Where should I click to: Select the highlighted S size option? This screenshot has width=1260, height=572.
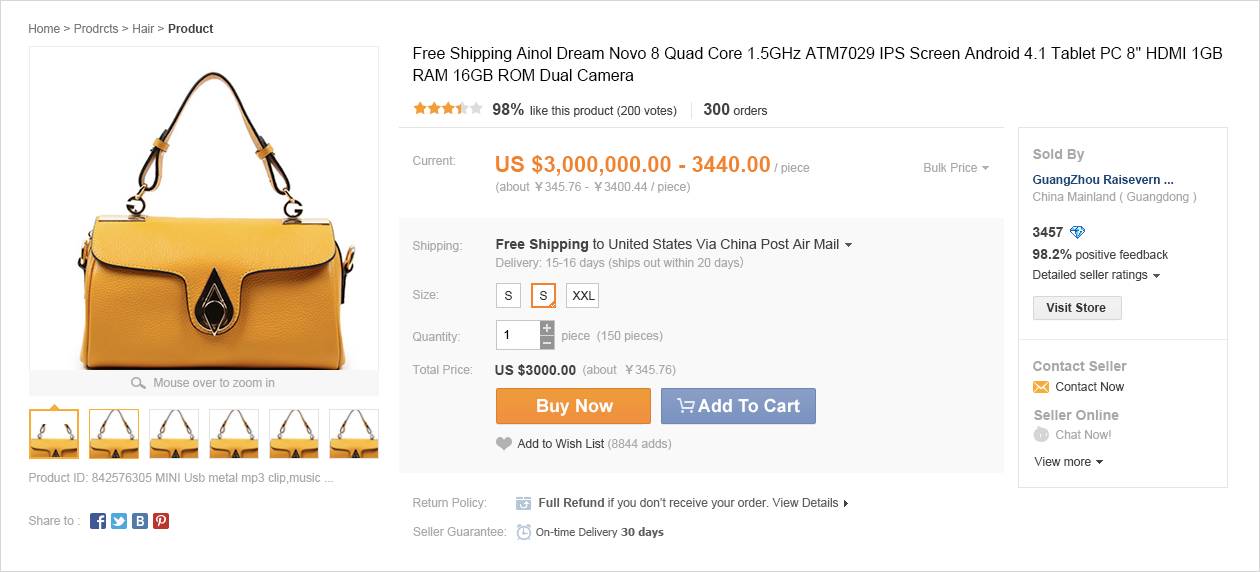[x=544, y=296]
